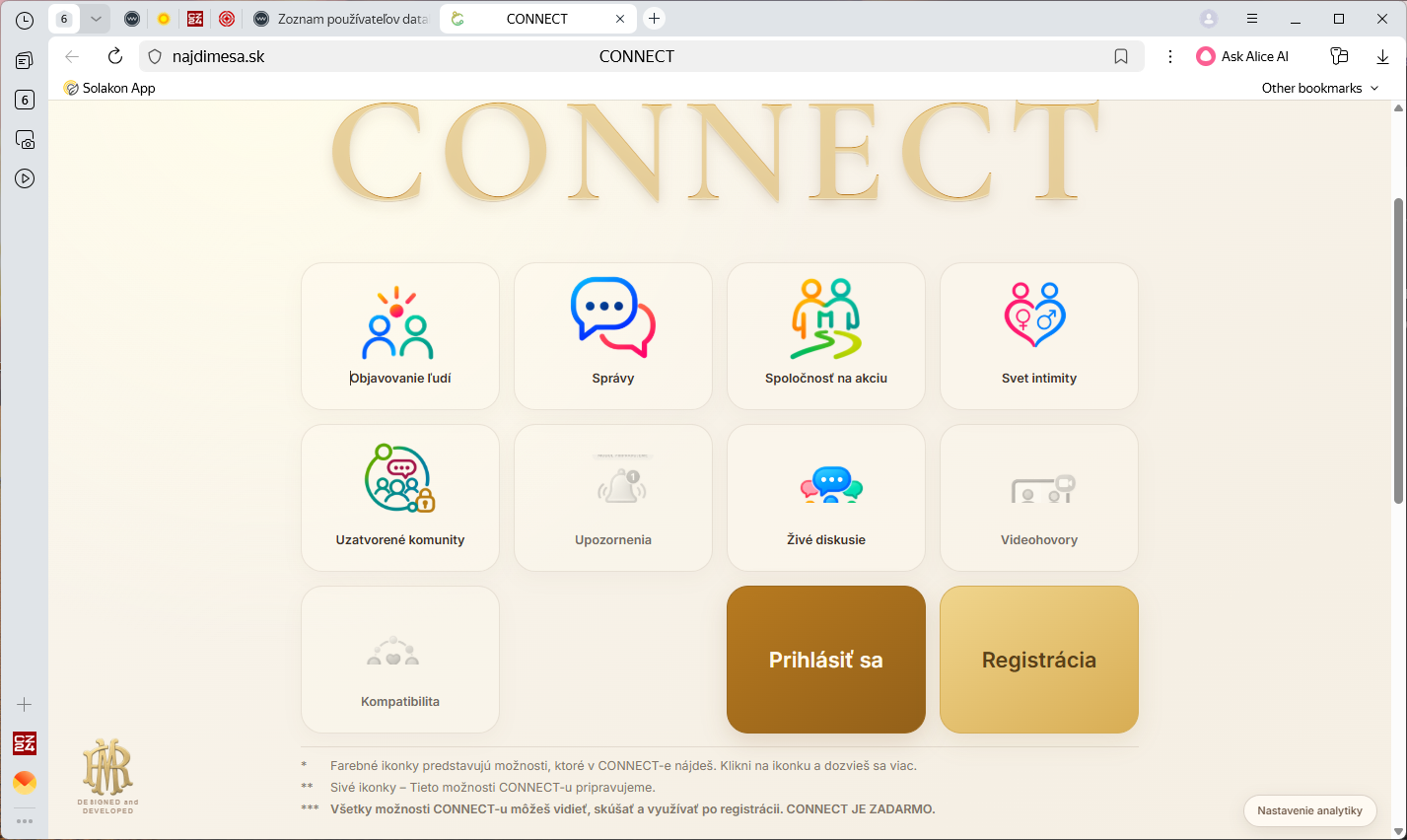
Task: Open the CZ24 sidebar shortcut
Action: pos(25,743)
